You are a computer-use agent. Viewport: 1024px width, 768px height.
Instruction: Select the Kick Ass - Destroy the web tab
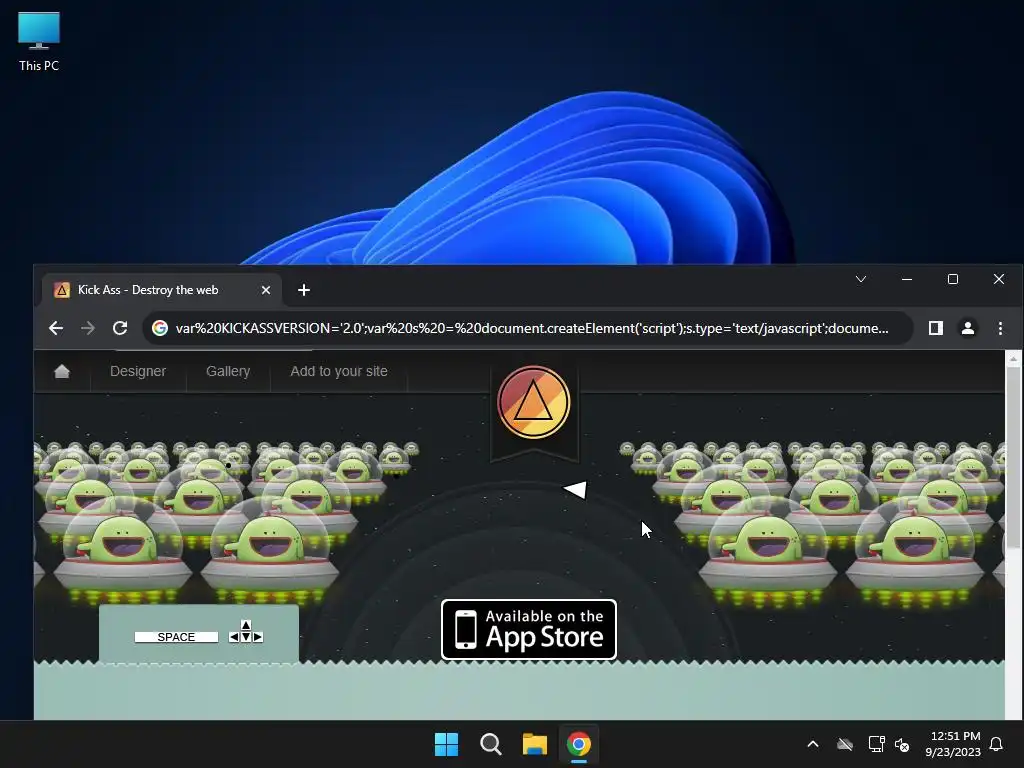tap(162, 290)
